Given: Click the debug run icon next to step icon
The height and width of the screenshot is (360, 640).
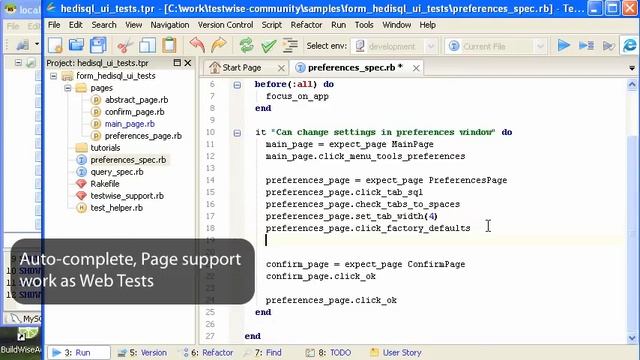Looking at the screenshot, I should [x=608, y=46].
